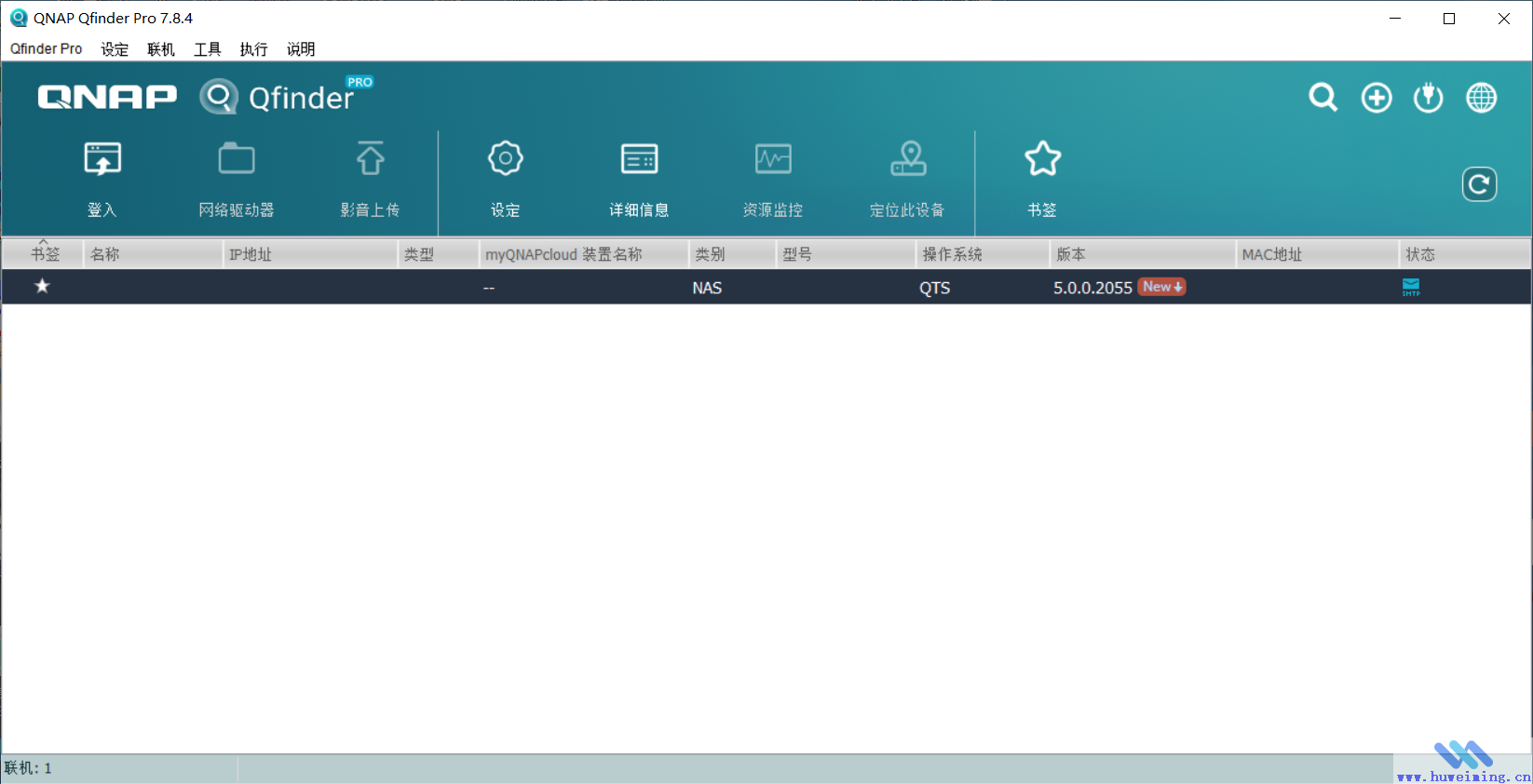The image size is (1533, 784).
Task: Open the 资源监控 resource monitor
Action: (773, 159)
